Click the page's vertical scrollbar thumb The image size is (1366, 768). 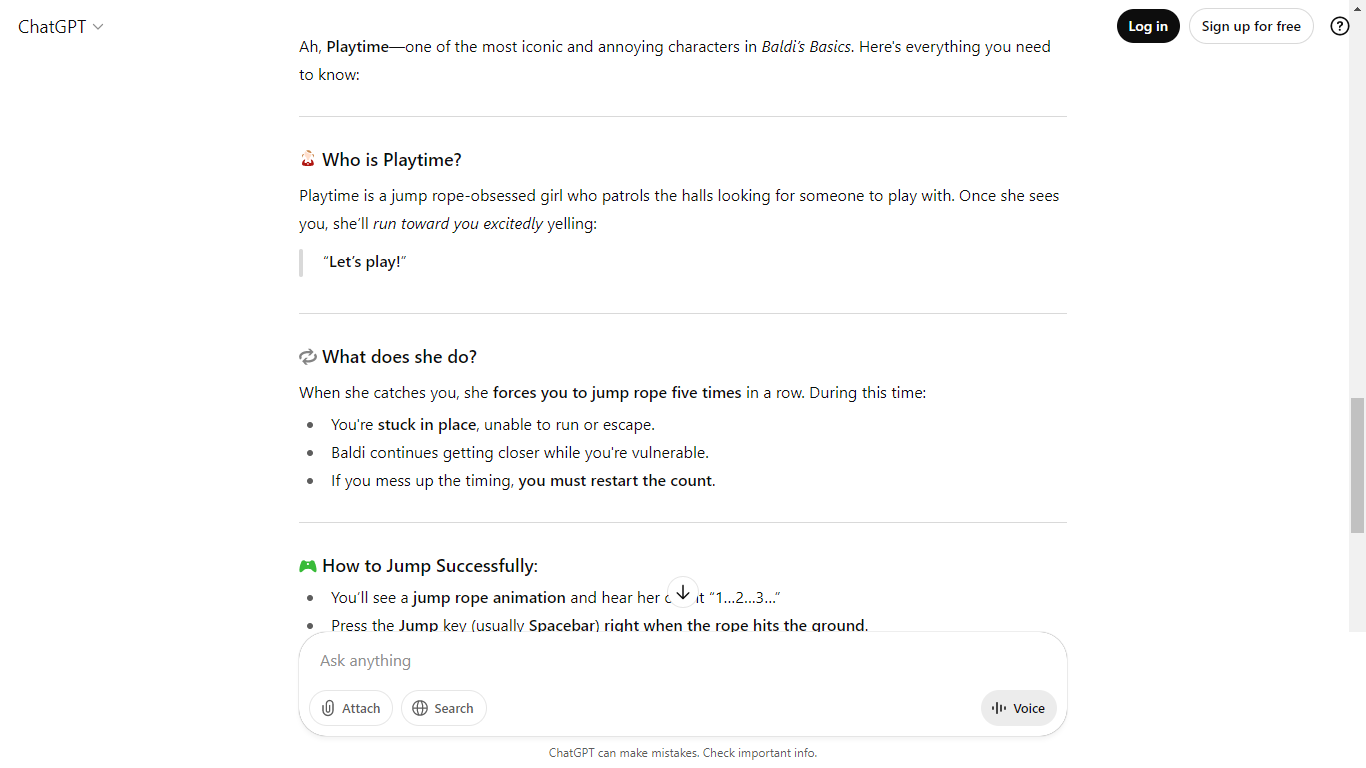point(1357,465)
